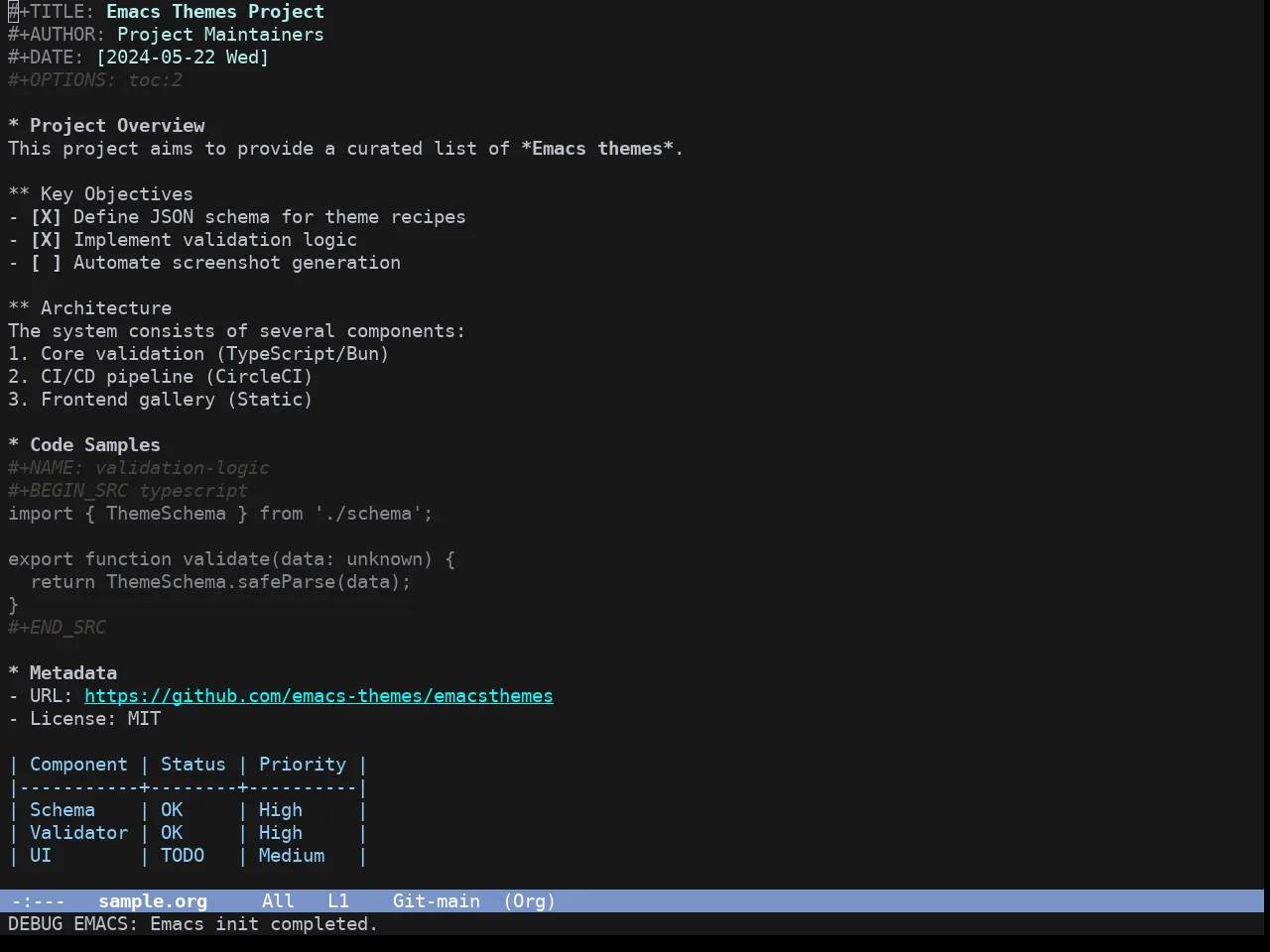Viewport: 1270px width, 952px height.
Task: Click the (Org) major mode indicator
Action: [529, 901]
